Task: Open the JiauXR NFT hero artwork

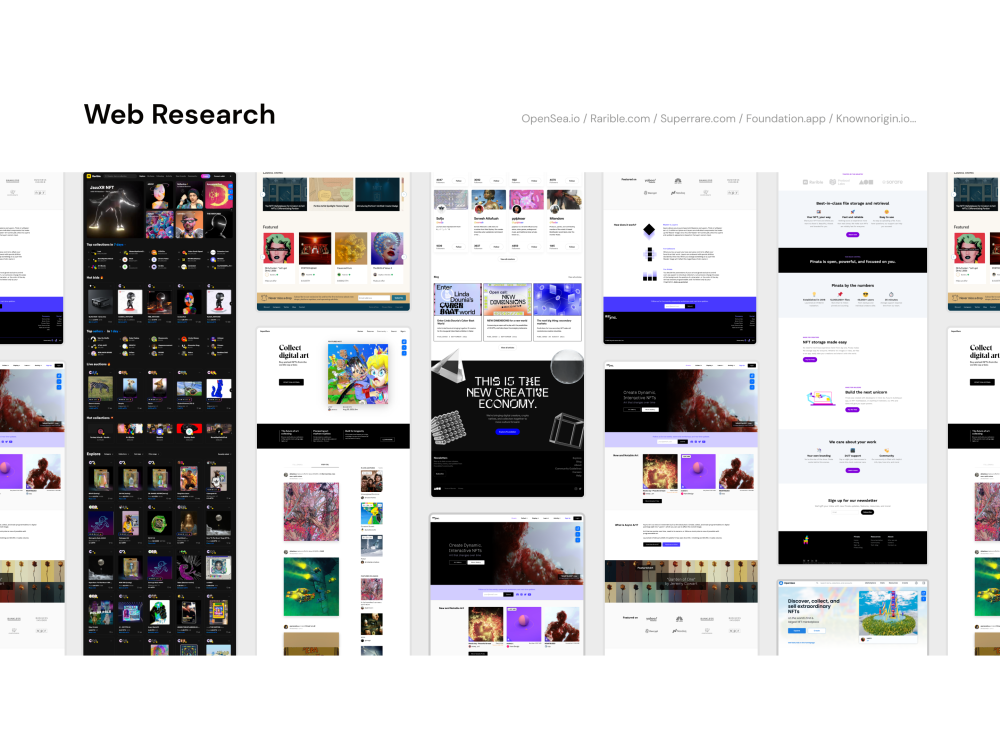Action: click(115, 210)
